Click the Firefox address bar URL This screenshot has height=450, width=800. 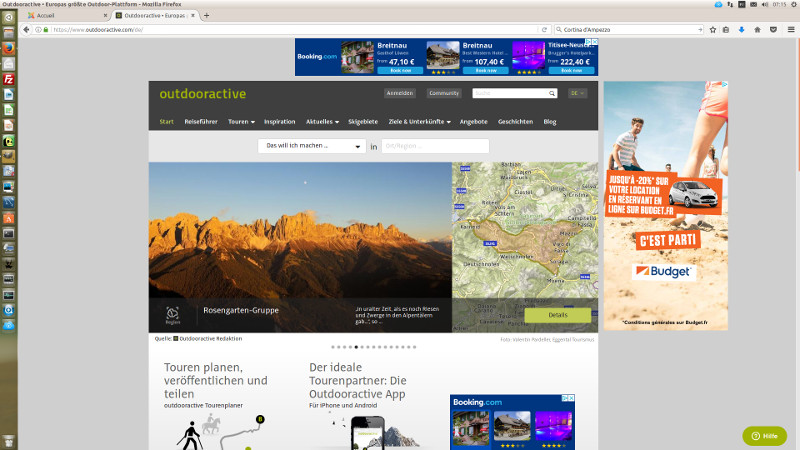97,30
